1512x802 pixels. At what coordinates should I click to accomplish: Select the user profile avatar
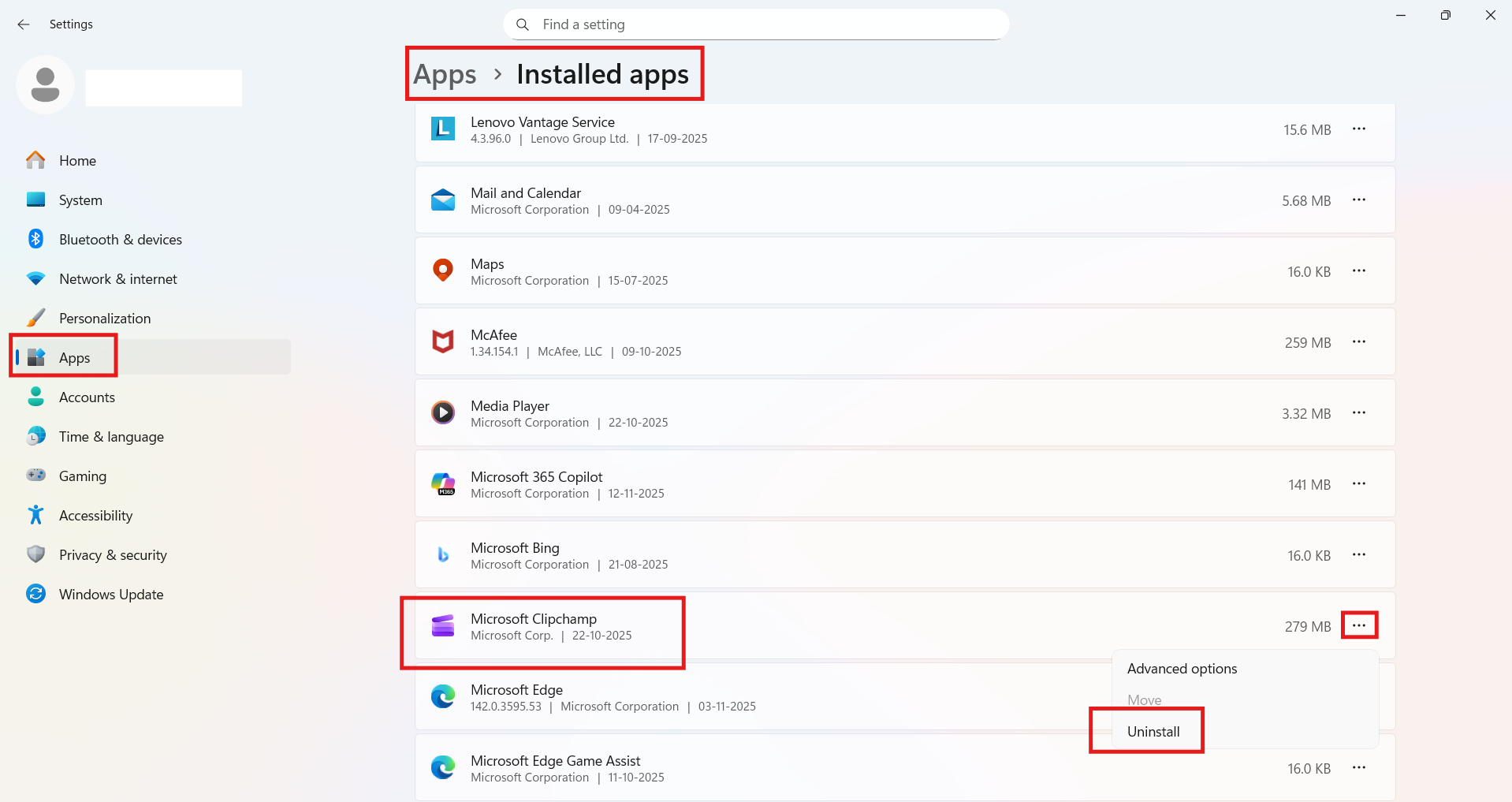(45, 84)
